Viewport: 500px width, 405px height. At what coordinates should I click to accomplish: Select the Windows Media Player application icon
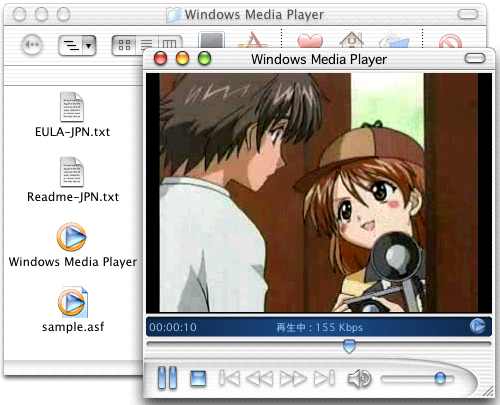click(71, 237)
